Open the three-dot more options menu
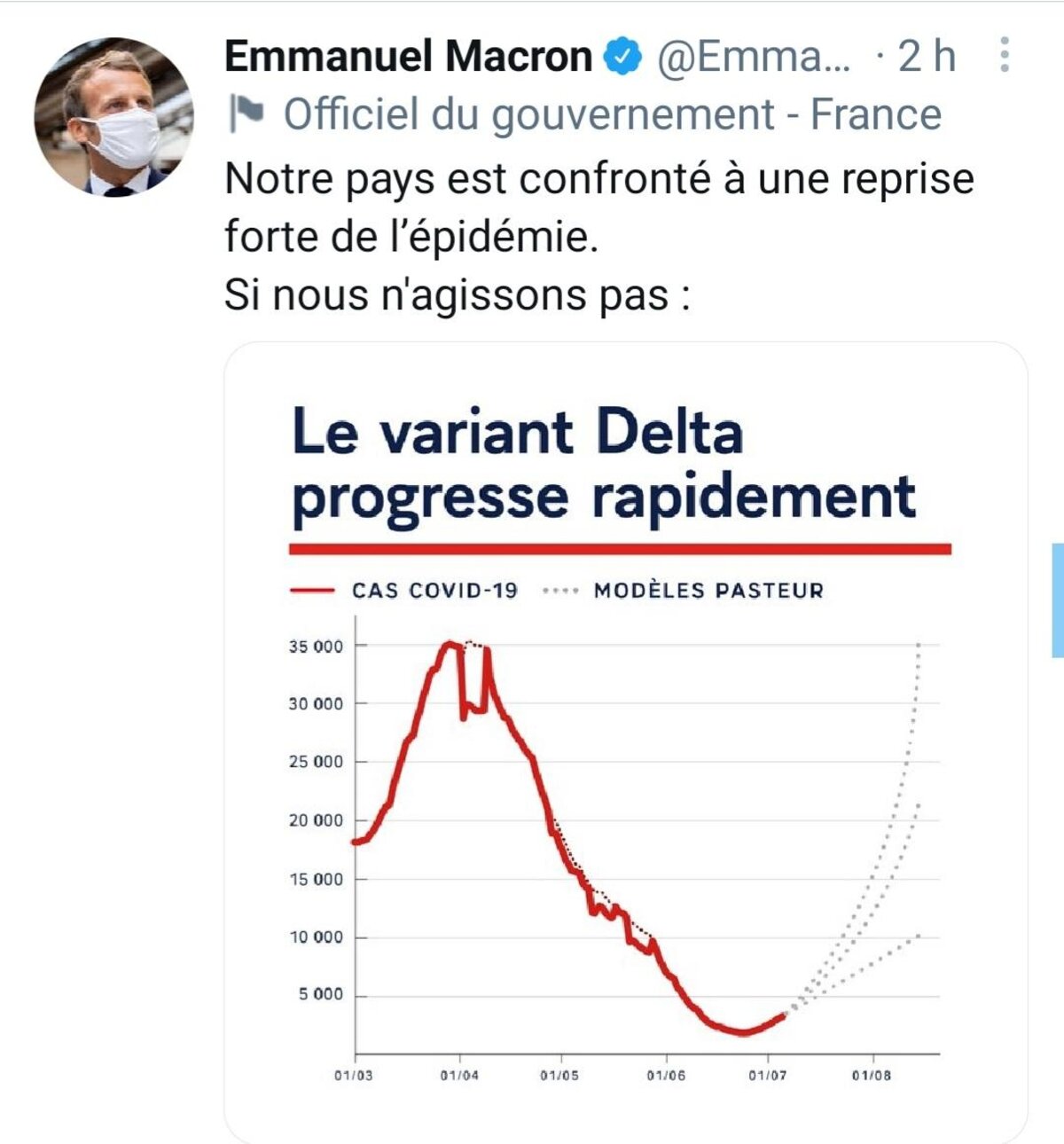 point(1004,55)
